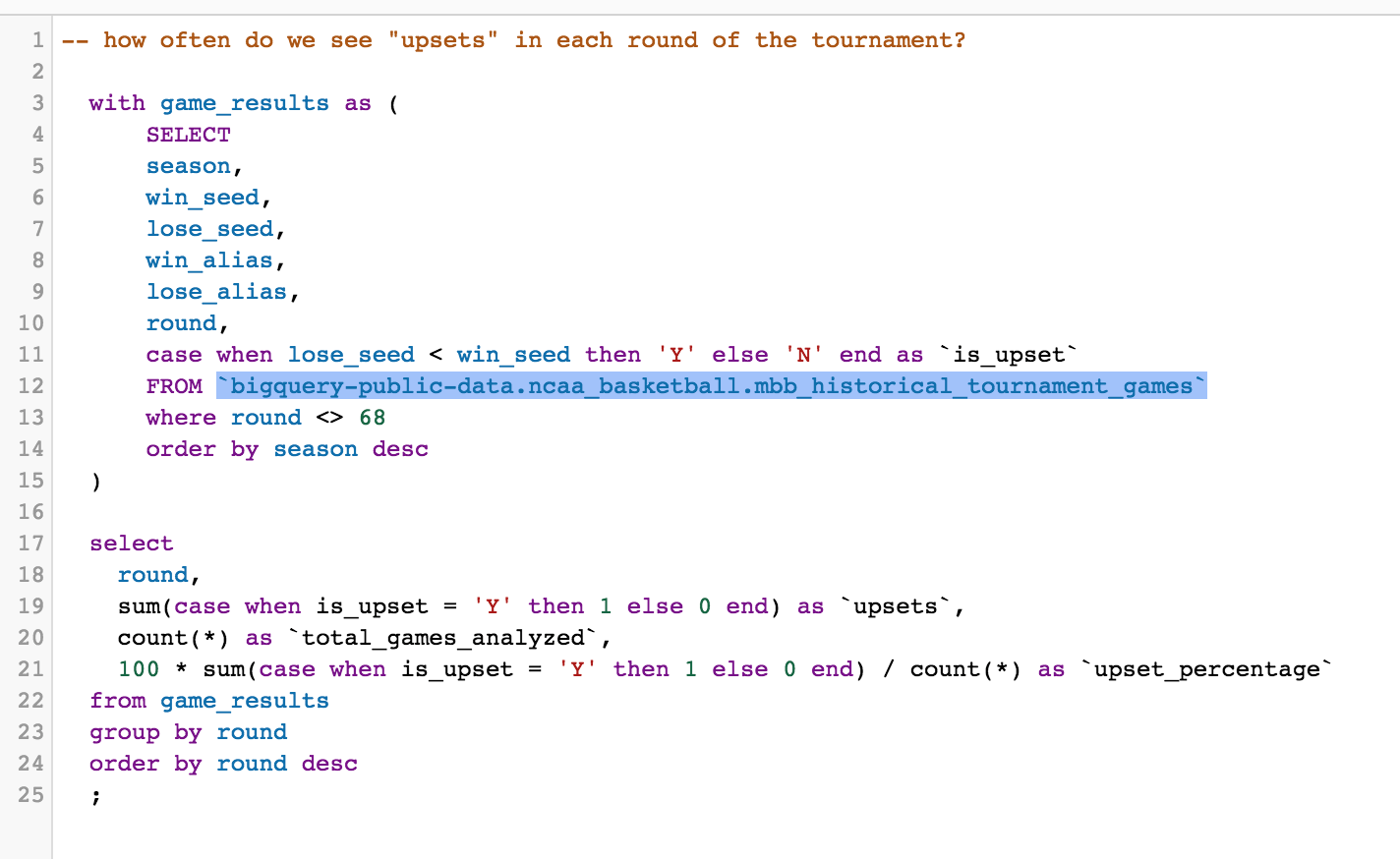Image resolution: width=1400 pixels, height=859 pixels.
Task: Click the is_upset alias on line 11
Action: pos(1009,355)
